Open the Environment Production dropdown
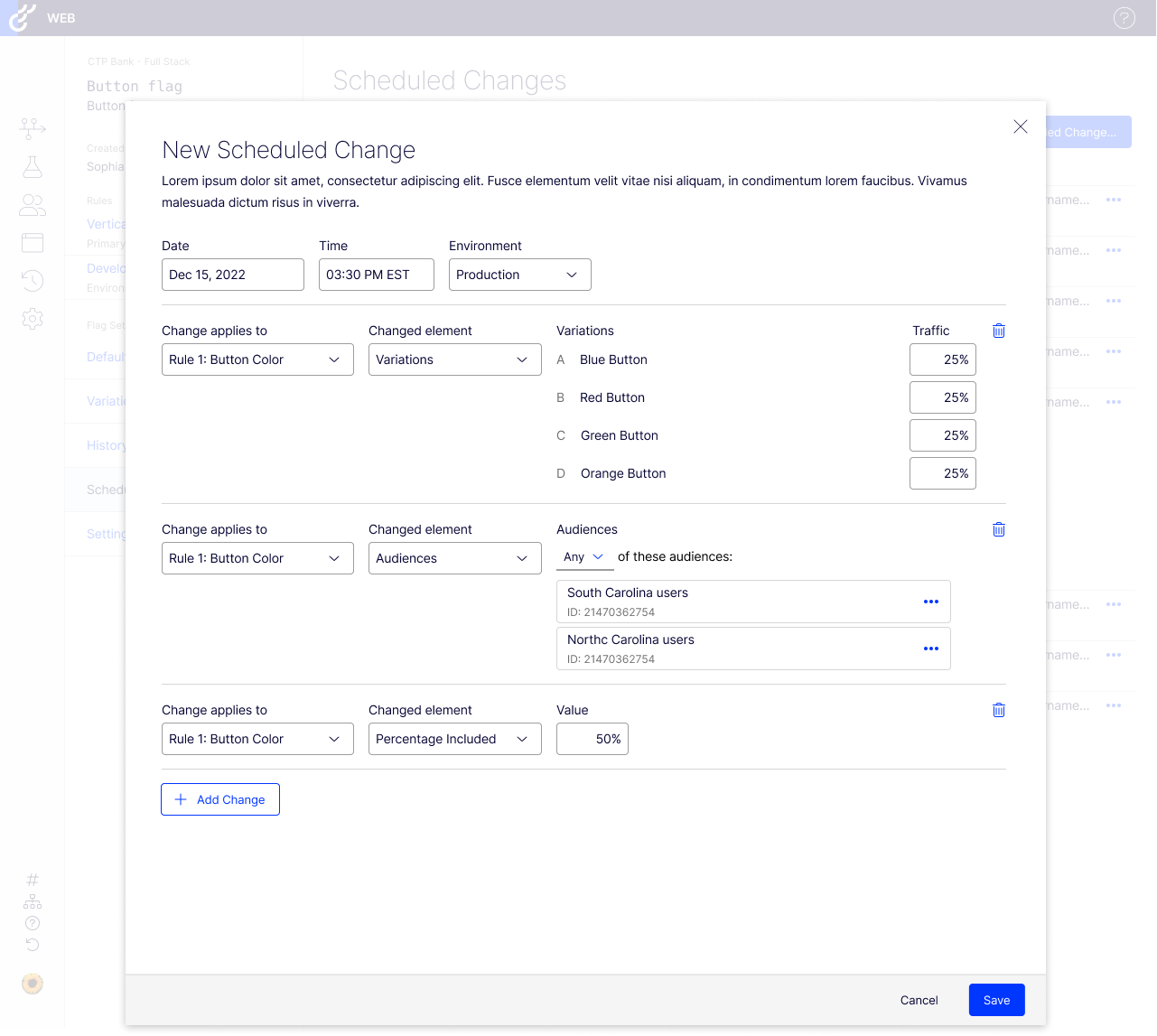This screenshot has height=1036, width=1157. [520, 275]
